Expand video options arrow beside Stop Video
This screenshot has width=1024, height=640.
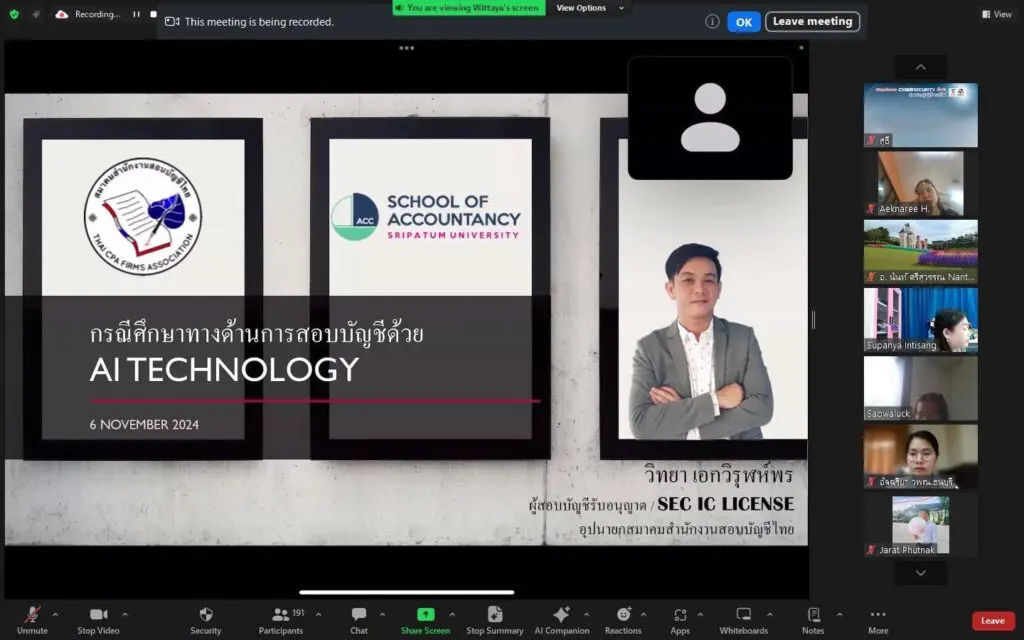click(x=125, y=615)
